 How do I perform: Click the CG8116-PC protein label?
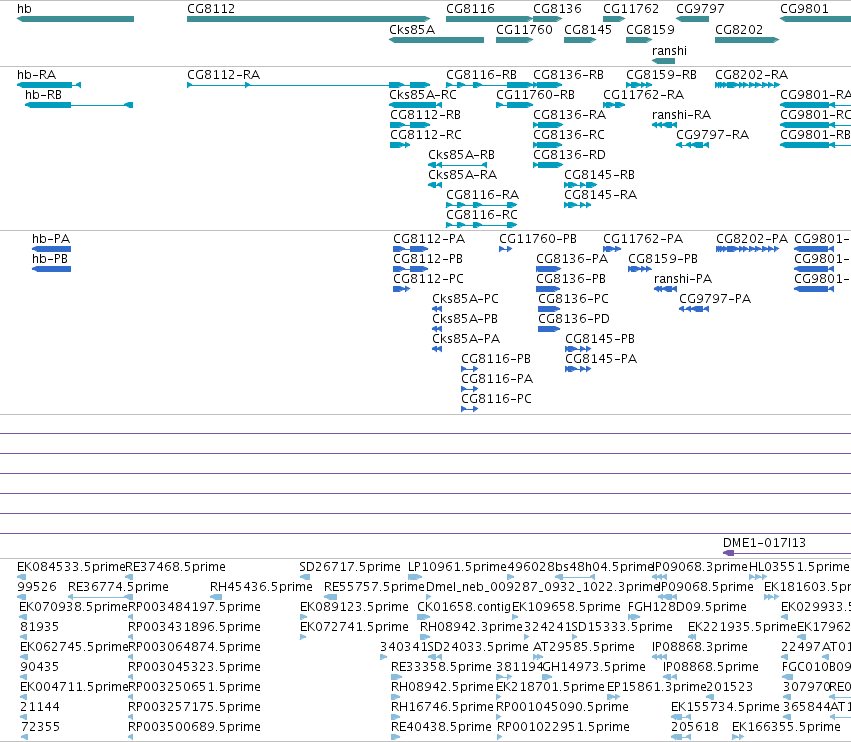click(x=496, y=399)
